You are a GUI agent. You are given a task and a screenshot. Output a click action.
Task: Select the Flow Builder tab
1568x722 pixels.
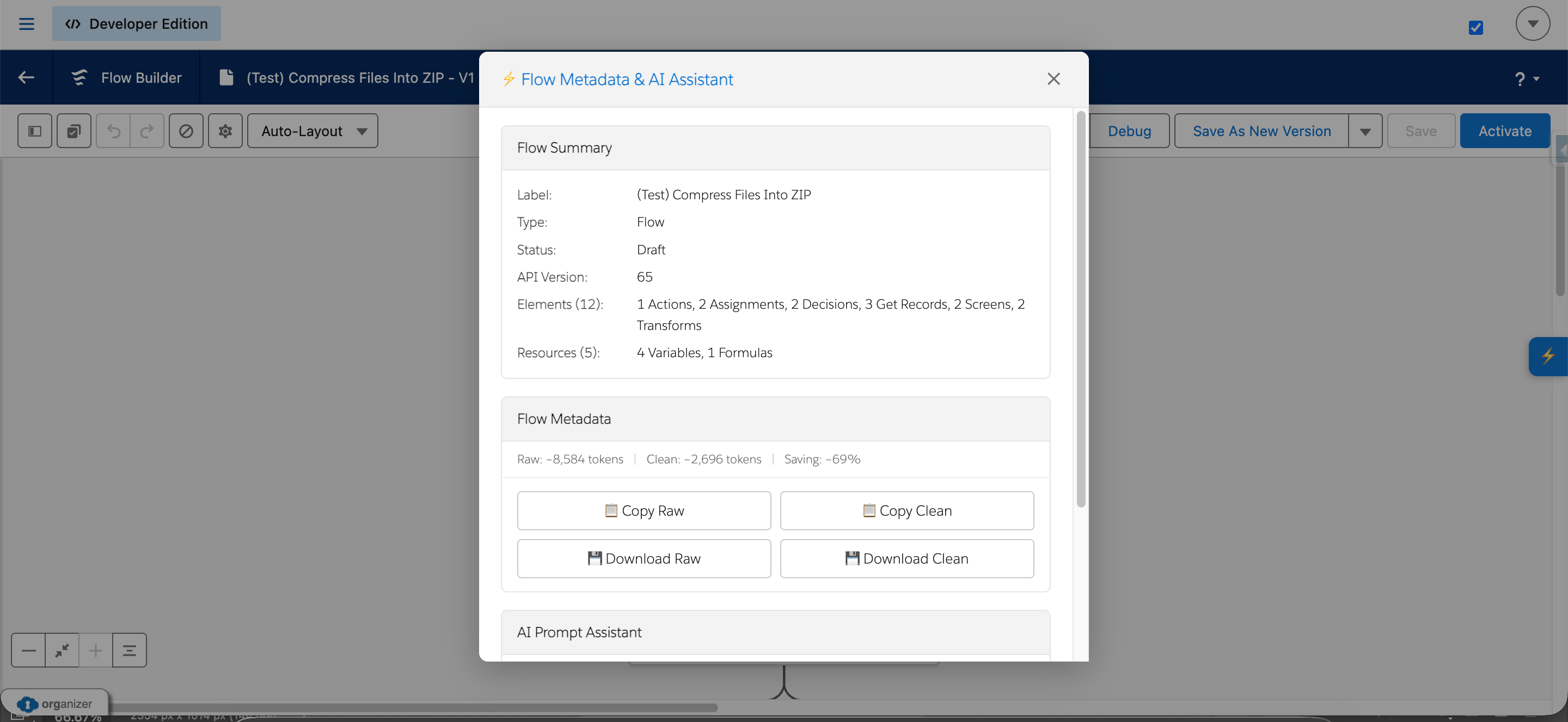(x=127, y=77)
